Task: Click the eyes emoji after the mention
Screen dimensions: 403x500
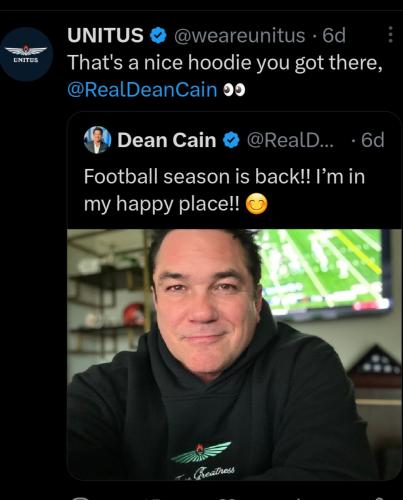Action: coord(234,90)
